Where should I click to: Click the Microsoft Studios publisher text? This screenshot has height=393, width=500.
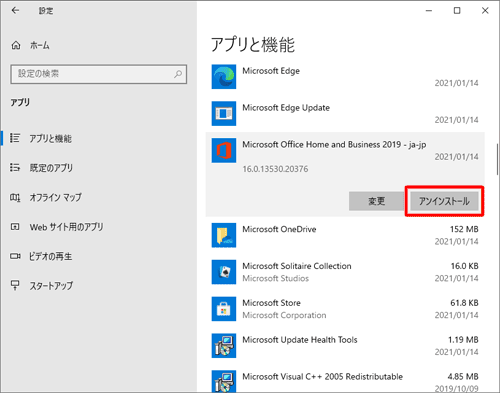coord(276,278)
